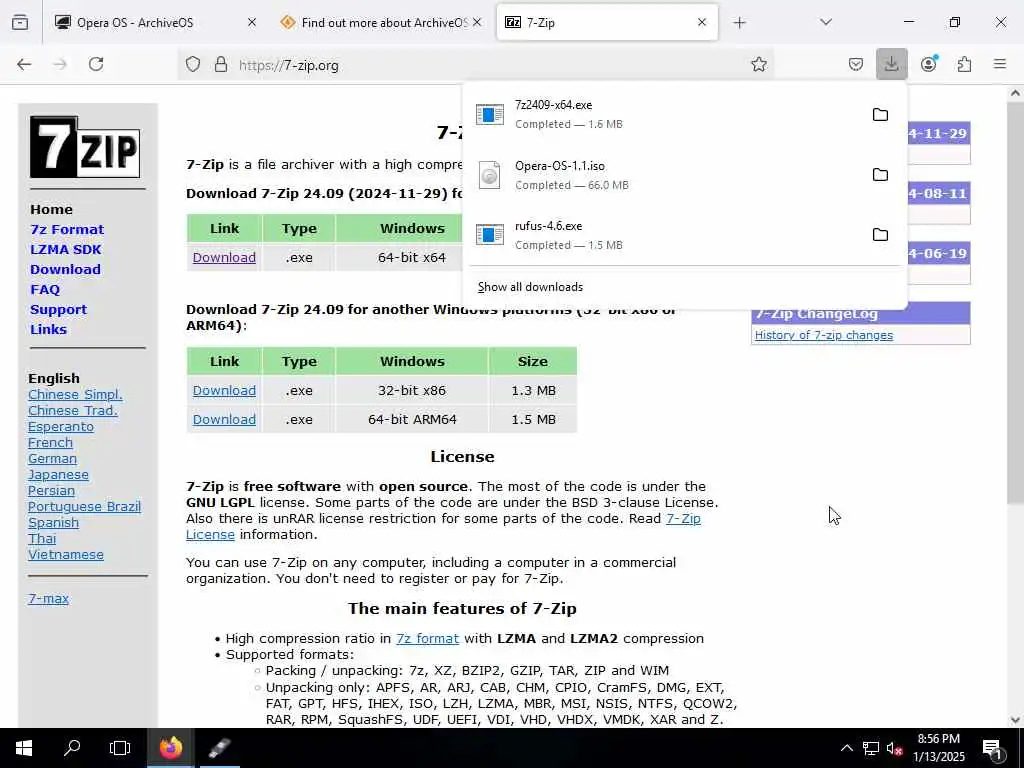
Task: Show Opera-OS-1.1.iso in its folder
Action: (x=880, y=175)
